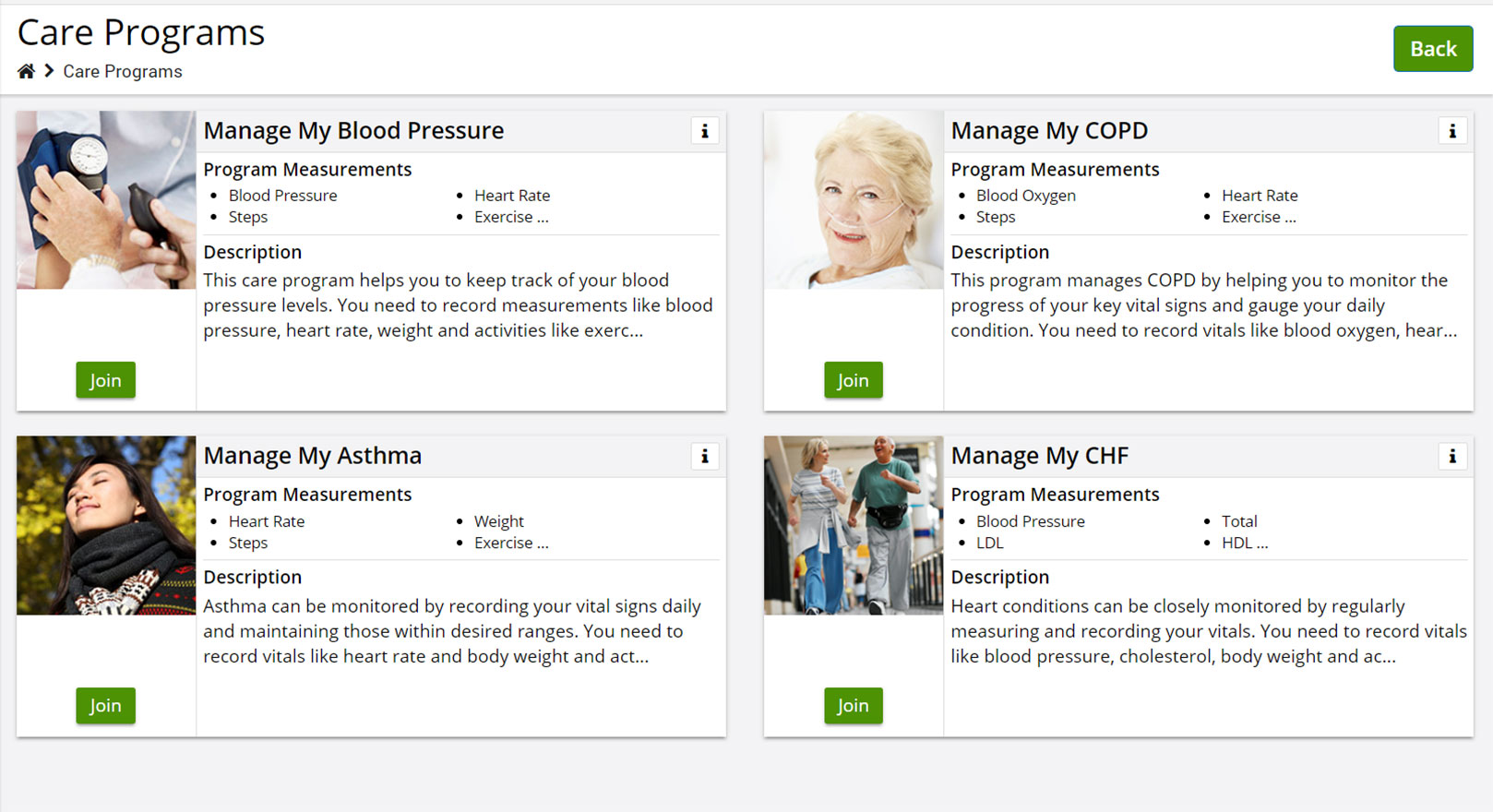Image resolution: width=1493 pixels, height=812 pixels.
Task: Join the Asthma care program
Action: (105, 706)
